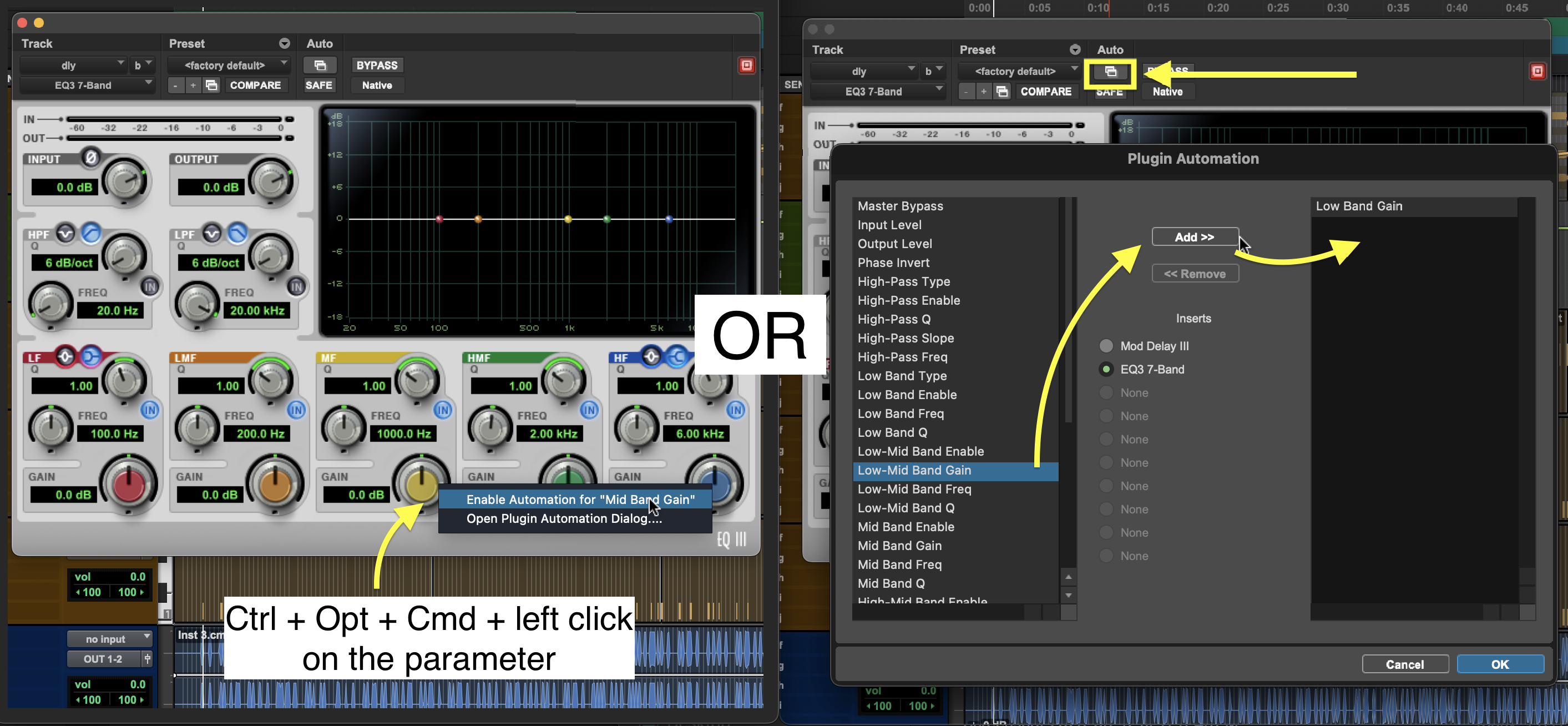The height and width of the screenshot is (726, 1568).
Task: Open factory default dropdown in right window
Action: pos(1020,71)
